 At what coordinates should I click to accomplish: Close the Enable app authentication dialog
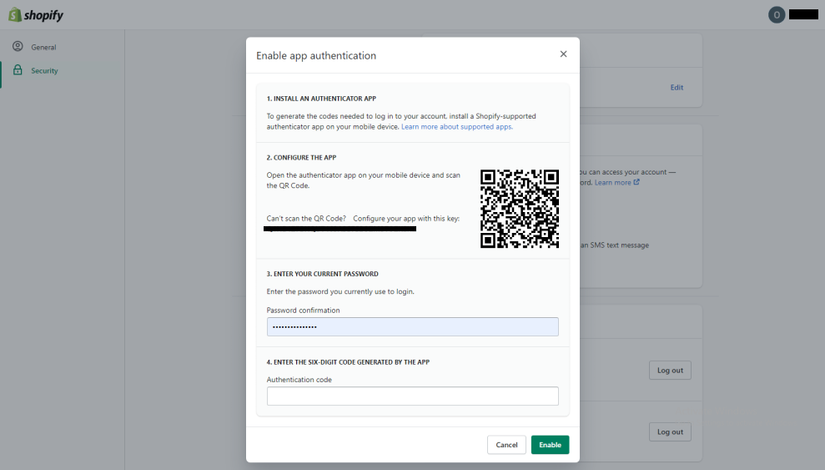(563, 54)
